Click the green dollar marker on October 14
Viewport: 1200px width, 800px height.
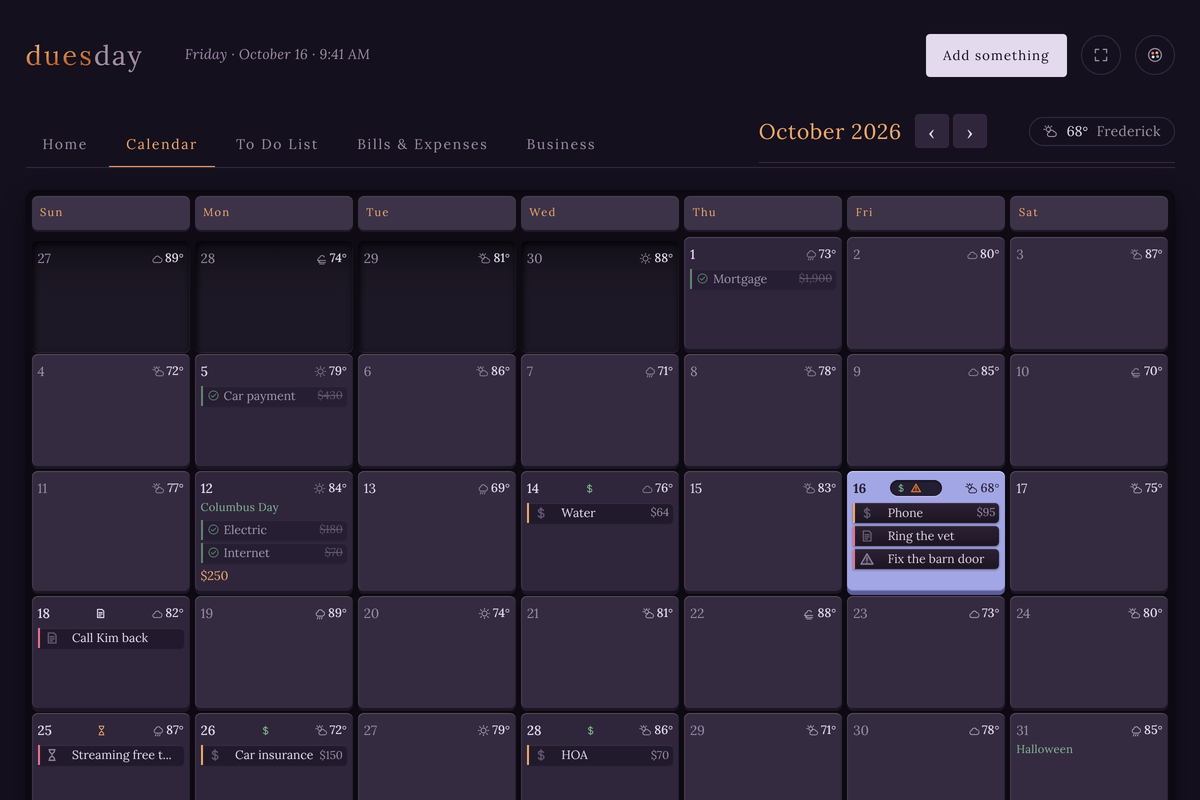pos(589,489)
